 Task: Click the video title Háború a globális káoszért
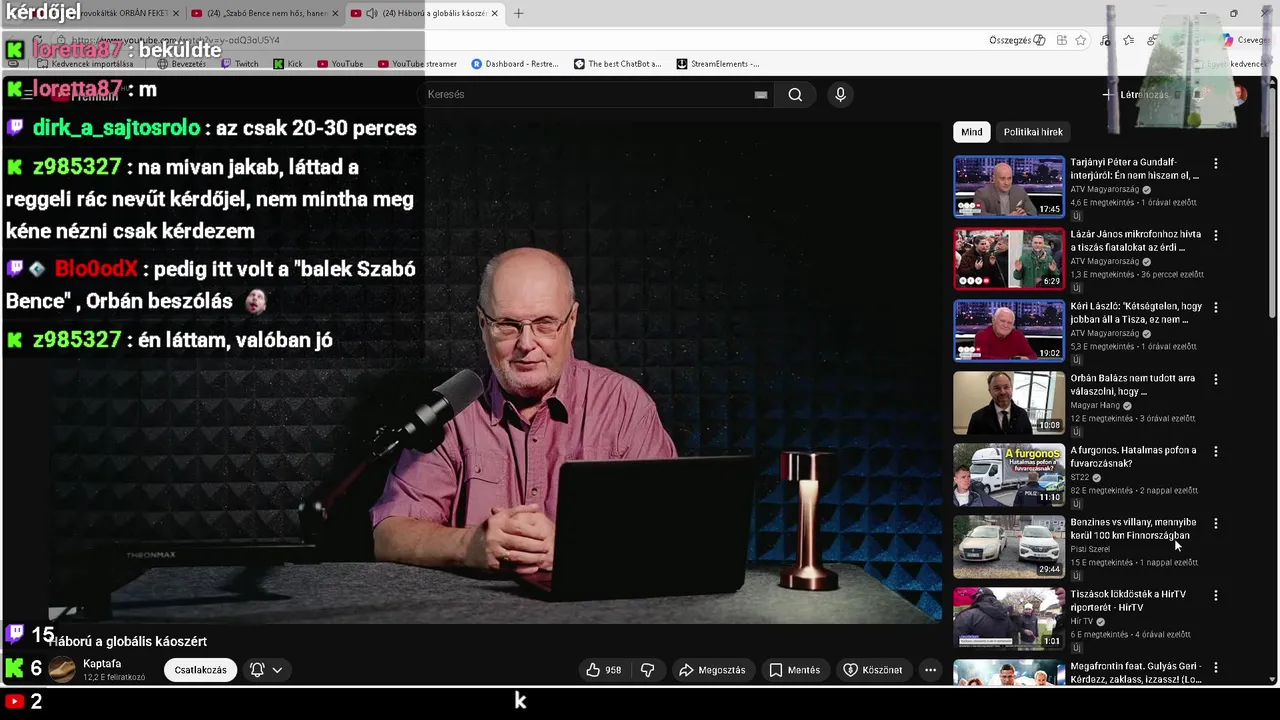click(127, 642)
